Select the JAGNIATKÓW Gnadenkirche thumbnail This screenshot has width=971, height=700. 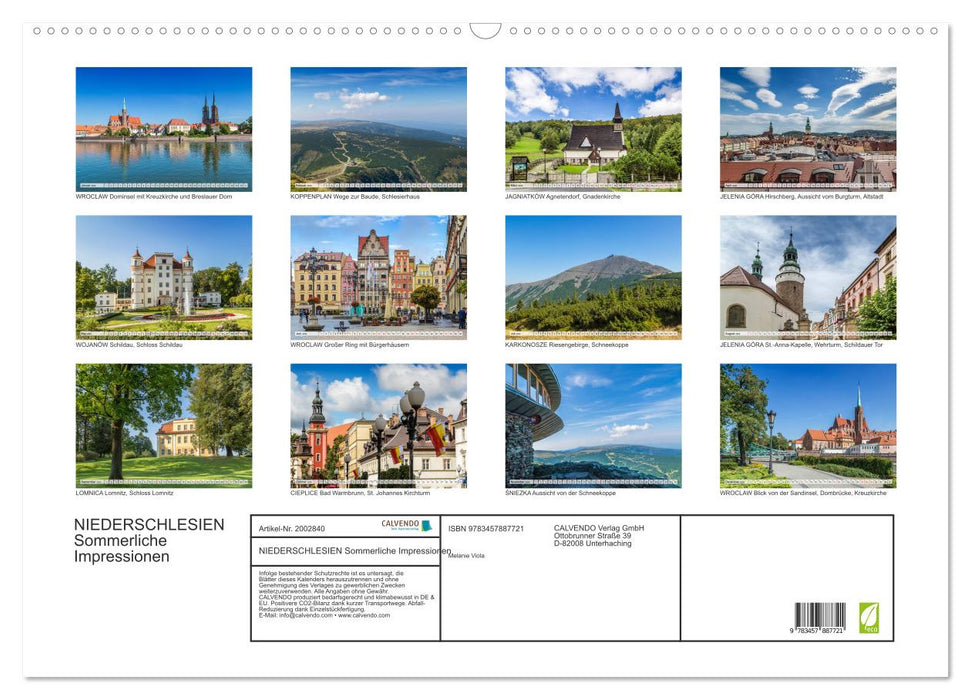[592, 128]
